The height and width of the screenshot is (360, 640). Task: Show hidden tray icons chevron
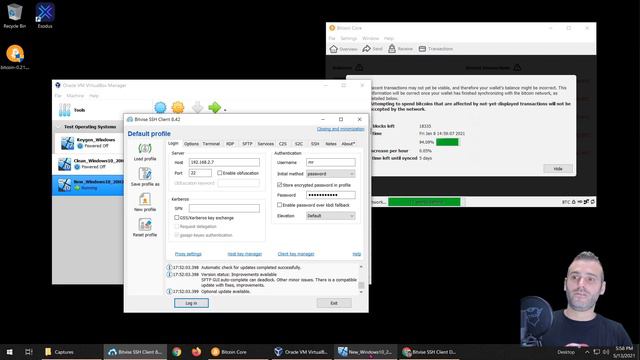coord(587,352)
